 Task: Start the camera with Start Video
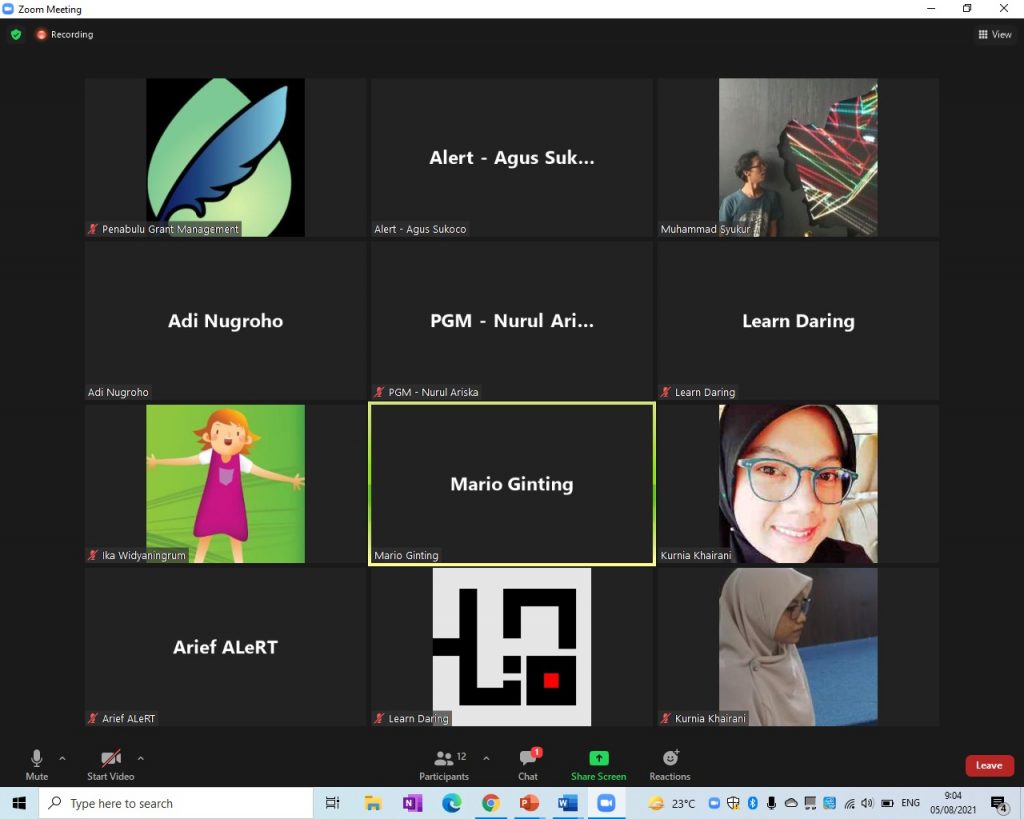click(110, 765)
